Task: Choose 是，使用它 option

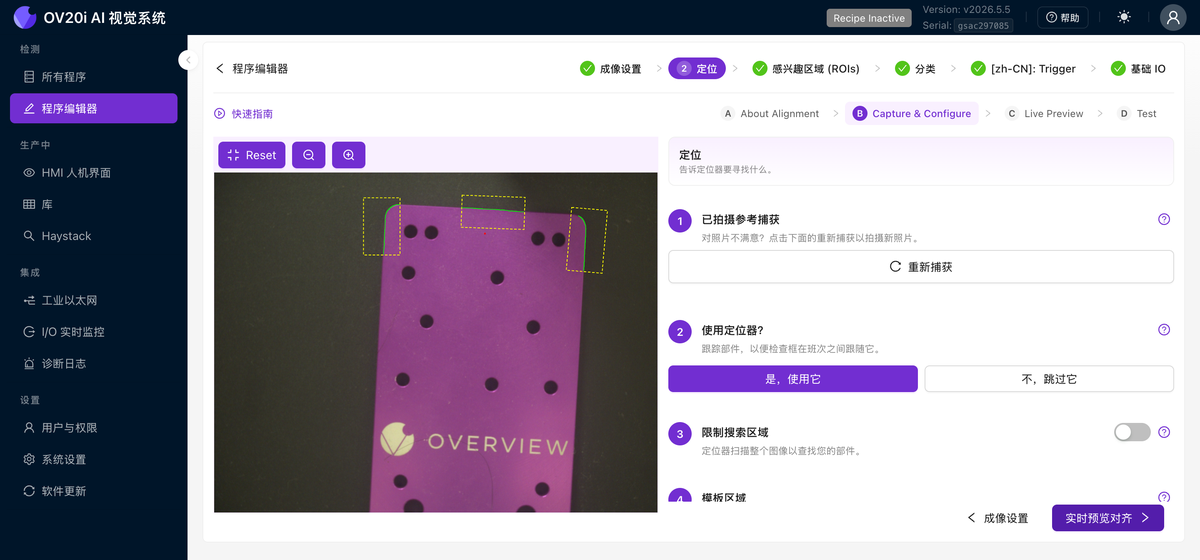Action: [x=793, y=379]
